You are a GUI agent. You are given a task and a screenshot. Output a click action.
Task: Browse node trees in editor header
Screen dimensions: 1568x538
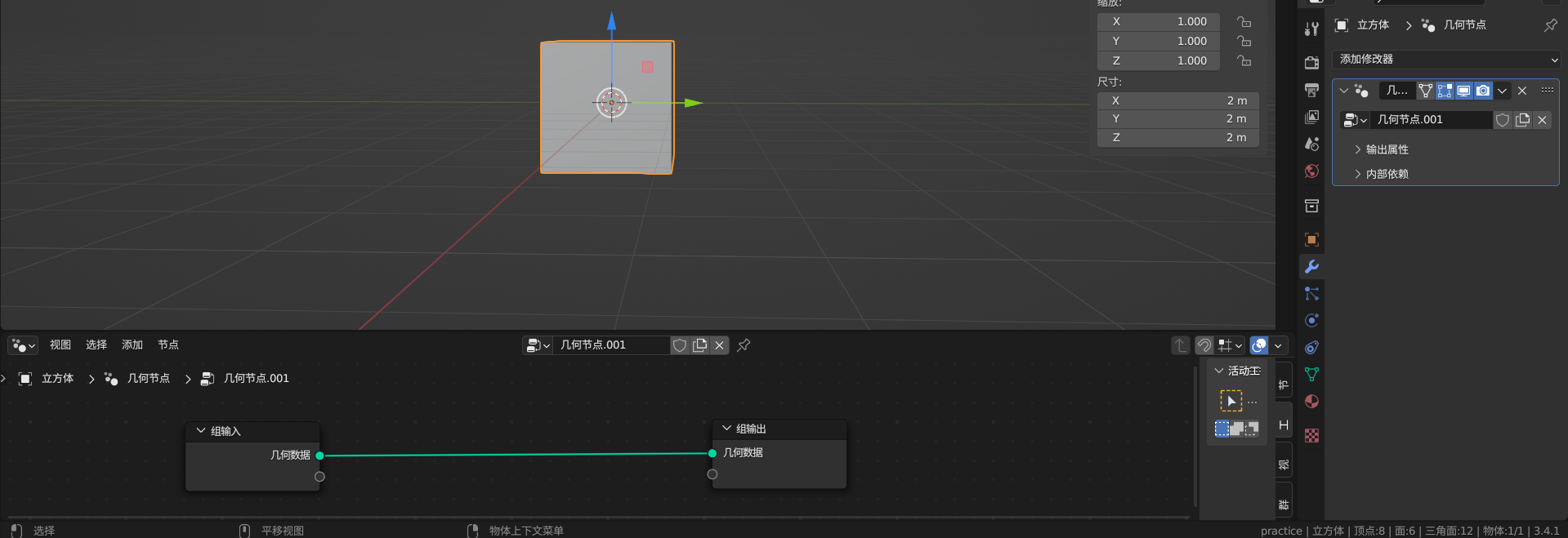tap(538, 345)
